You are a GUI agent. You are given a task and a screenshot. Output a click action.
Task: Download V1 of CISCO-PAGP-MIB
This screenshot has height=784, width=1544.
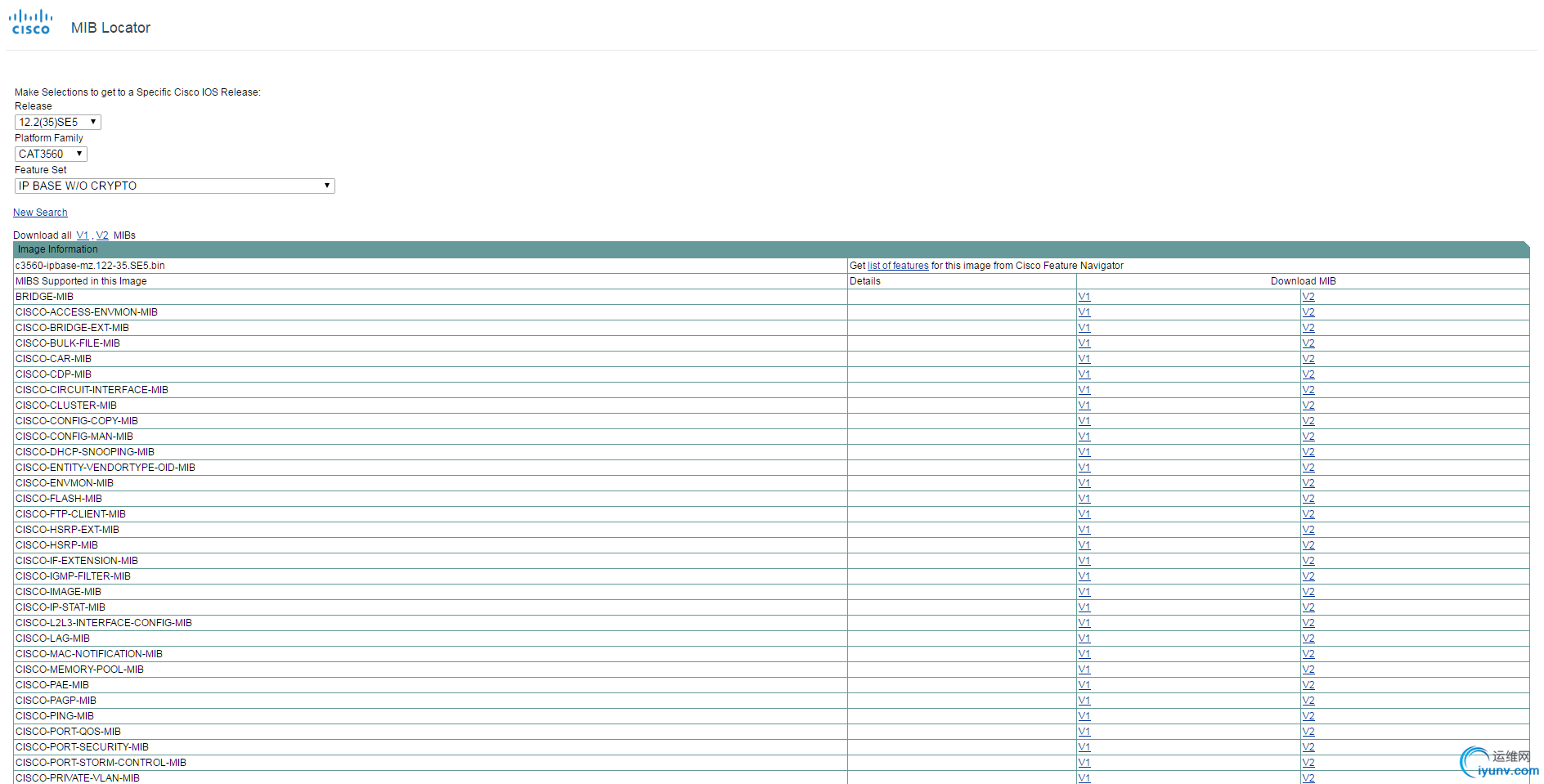[1084, 701]
